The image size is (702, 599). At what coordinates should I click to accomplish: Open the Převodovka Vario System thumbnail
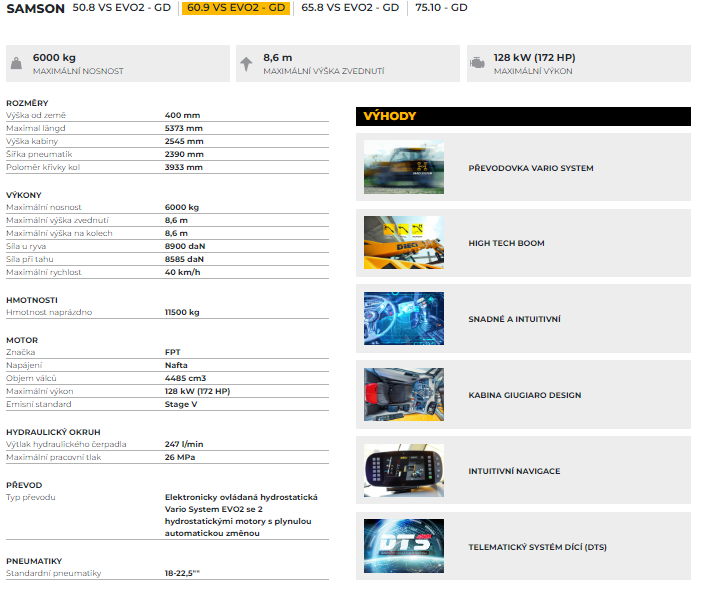pyautogui.click(x=404, y=167)
